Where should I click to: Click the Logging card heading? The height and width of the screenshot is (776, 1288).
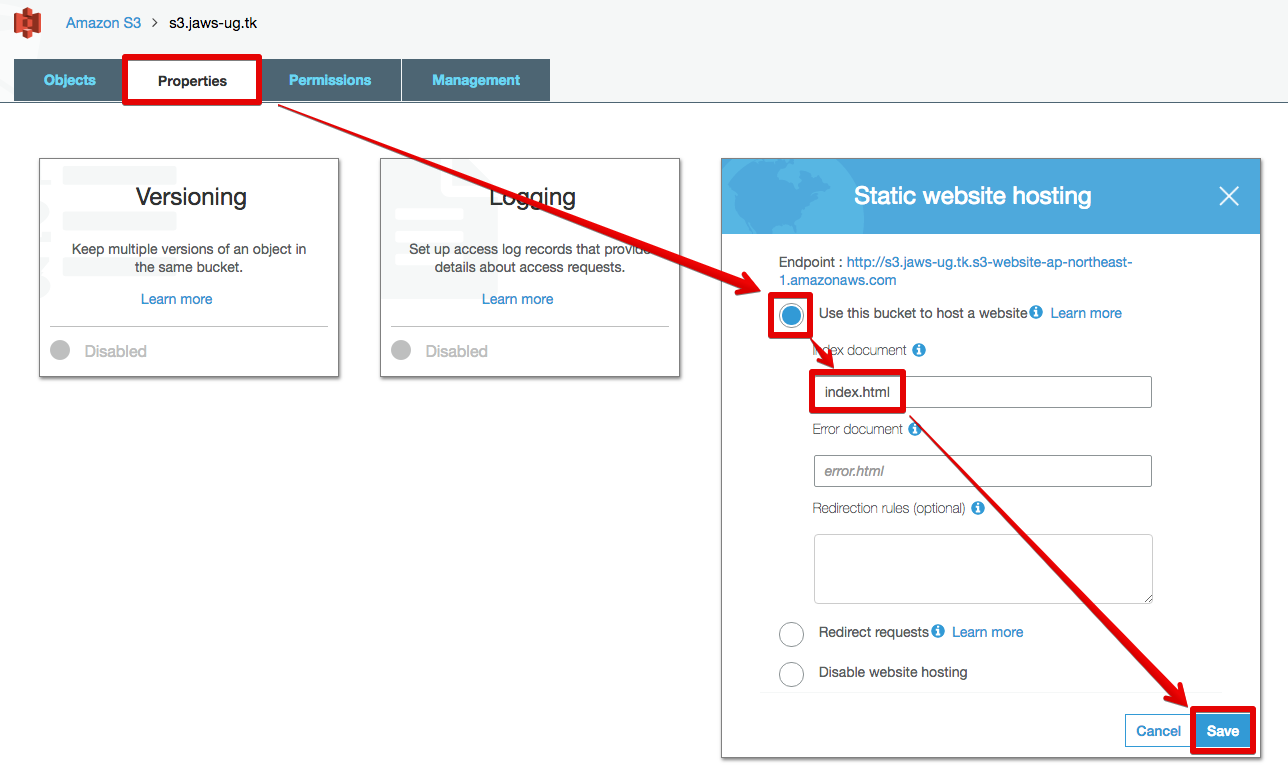(532, 197)
